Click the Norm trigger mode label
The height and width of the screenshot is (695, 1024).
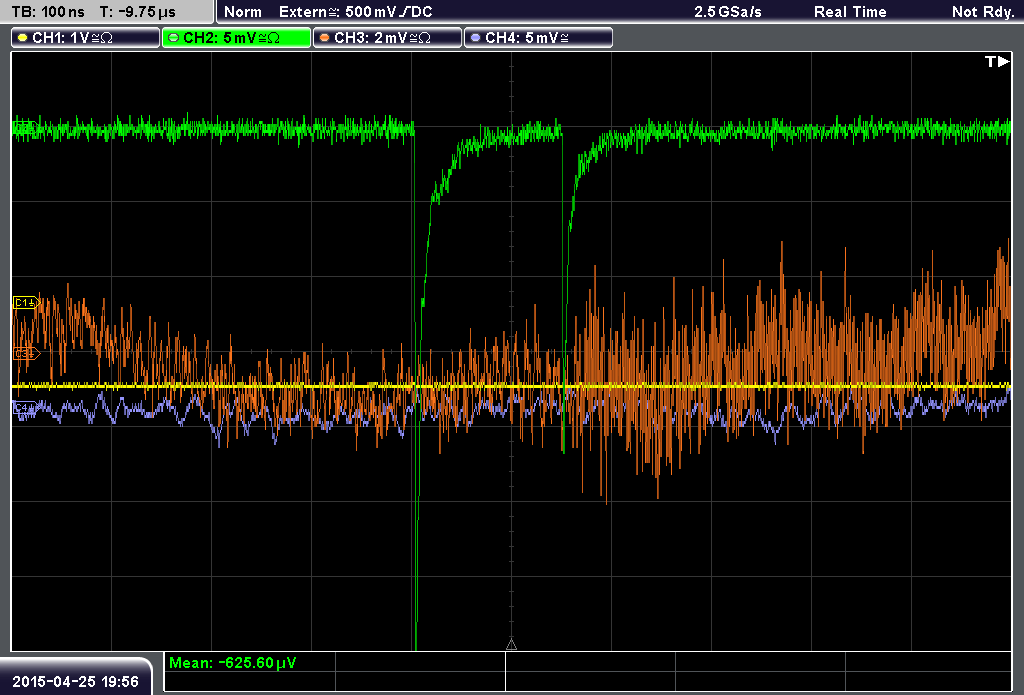pyautogui.click(x=243, y=12)
